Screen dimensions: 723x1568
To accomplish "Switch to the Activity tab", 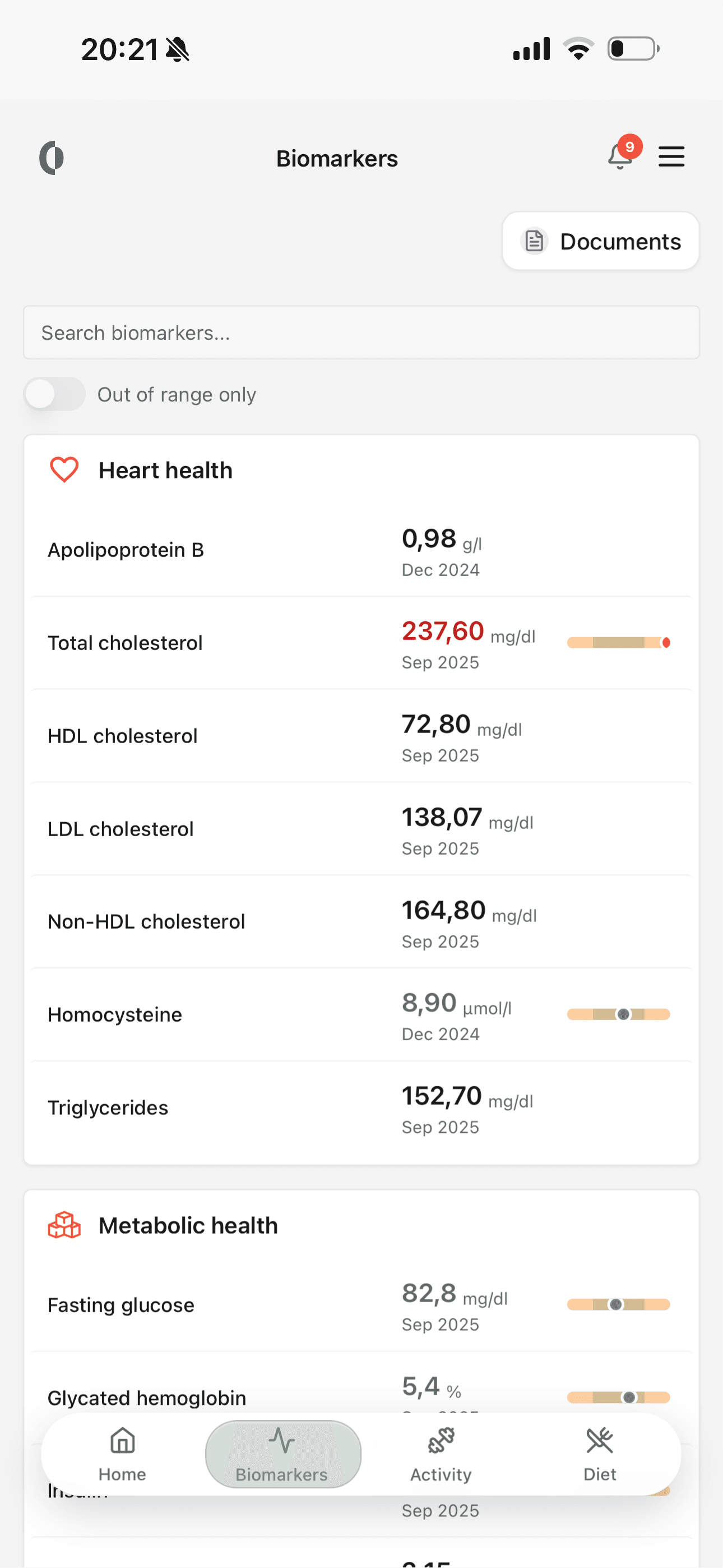I will pyautogui.click(x=440, y=1455).
